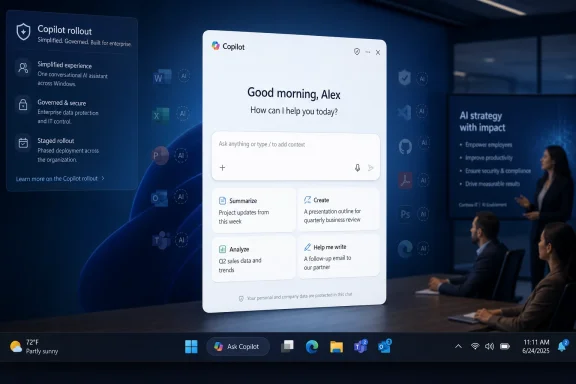Activate the microphone voice input icon

tap(357, 168)
